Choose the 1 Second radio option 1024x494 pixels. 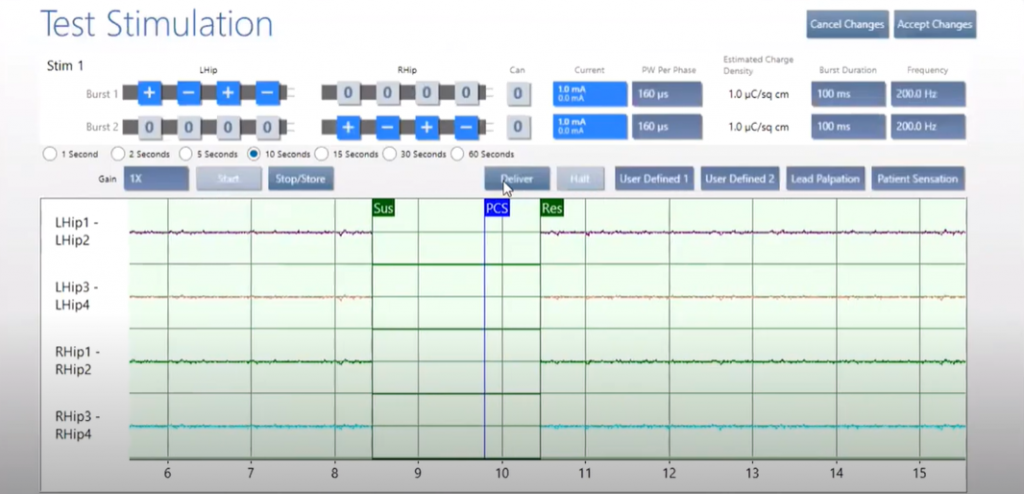pyautogui.click(x=49, y=154)
